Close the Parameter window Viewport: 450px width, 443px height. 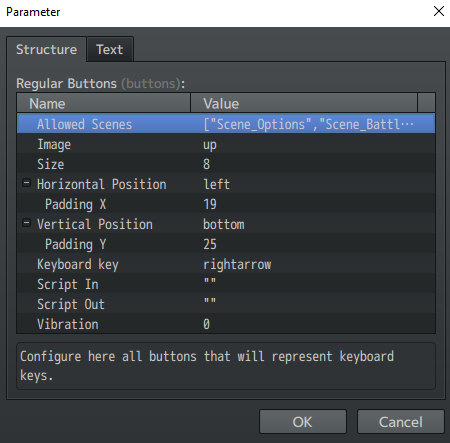click(439, 11)
